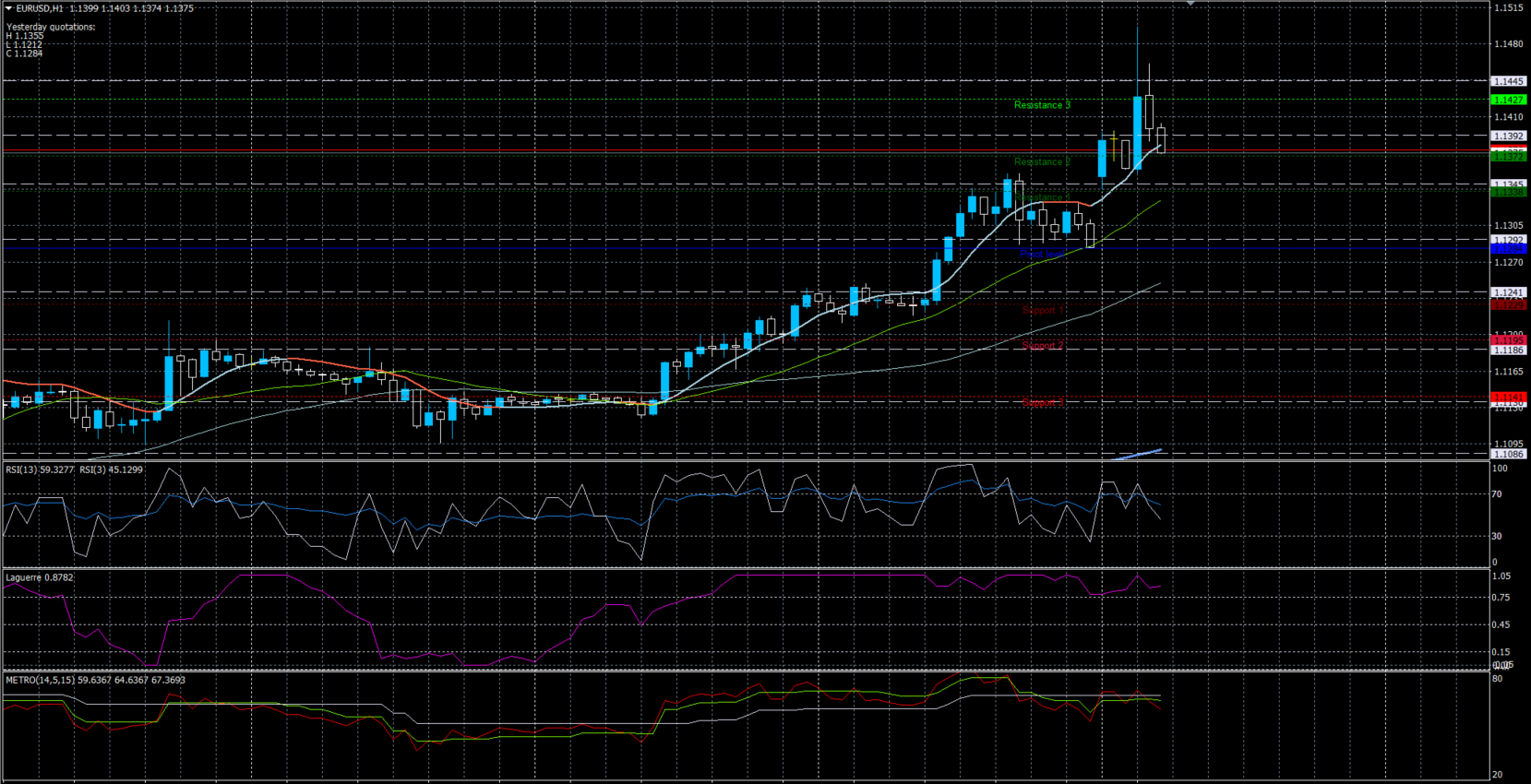
Task: Click the white 1.1241 price tag
Action: (1509, 292)
